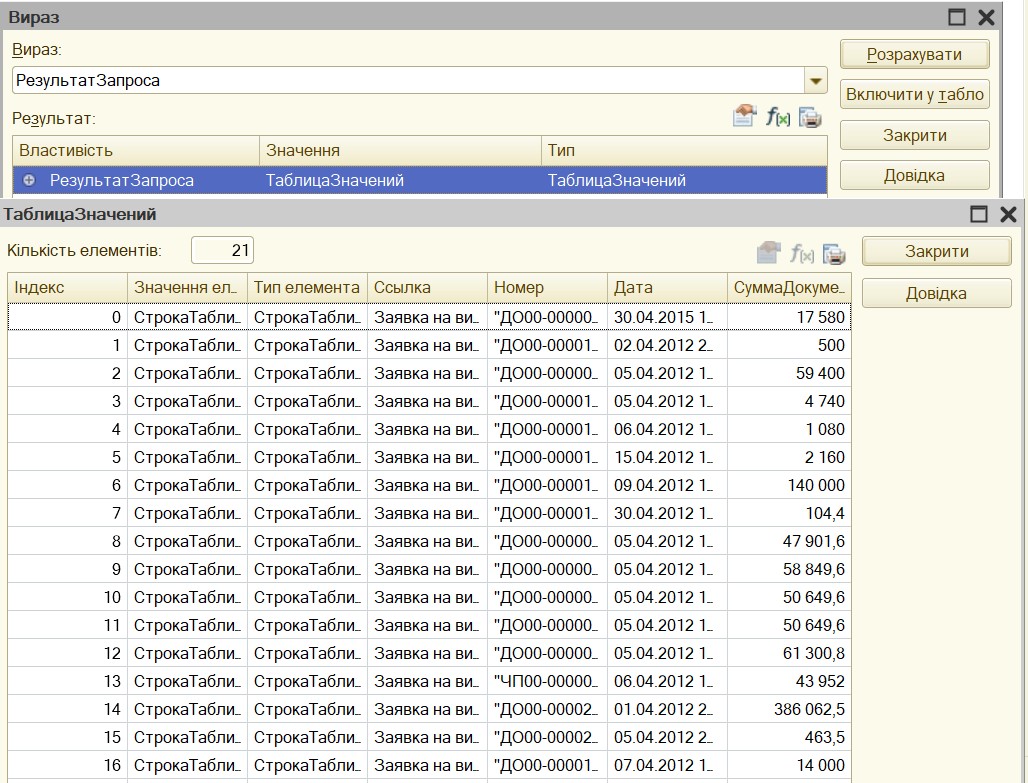Click the print icon in ТаблицаЗначений toolbar
Image resolution: width=1028 pixels, height=783 pixels.
[x=834, y=254]
